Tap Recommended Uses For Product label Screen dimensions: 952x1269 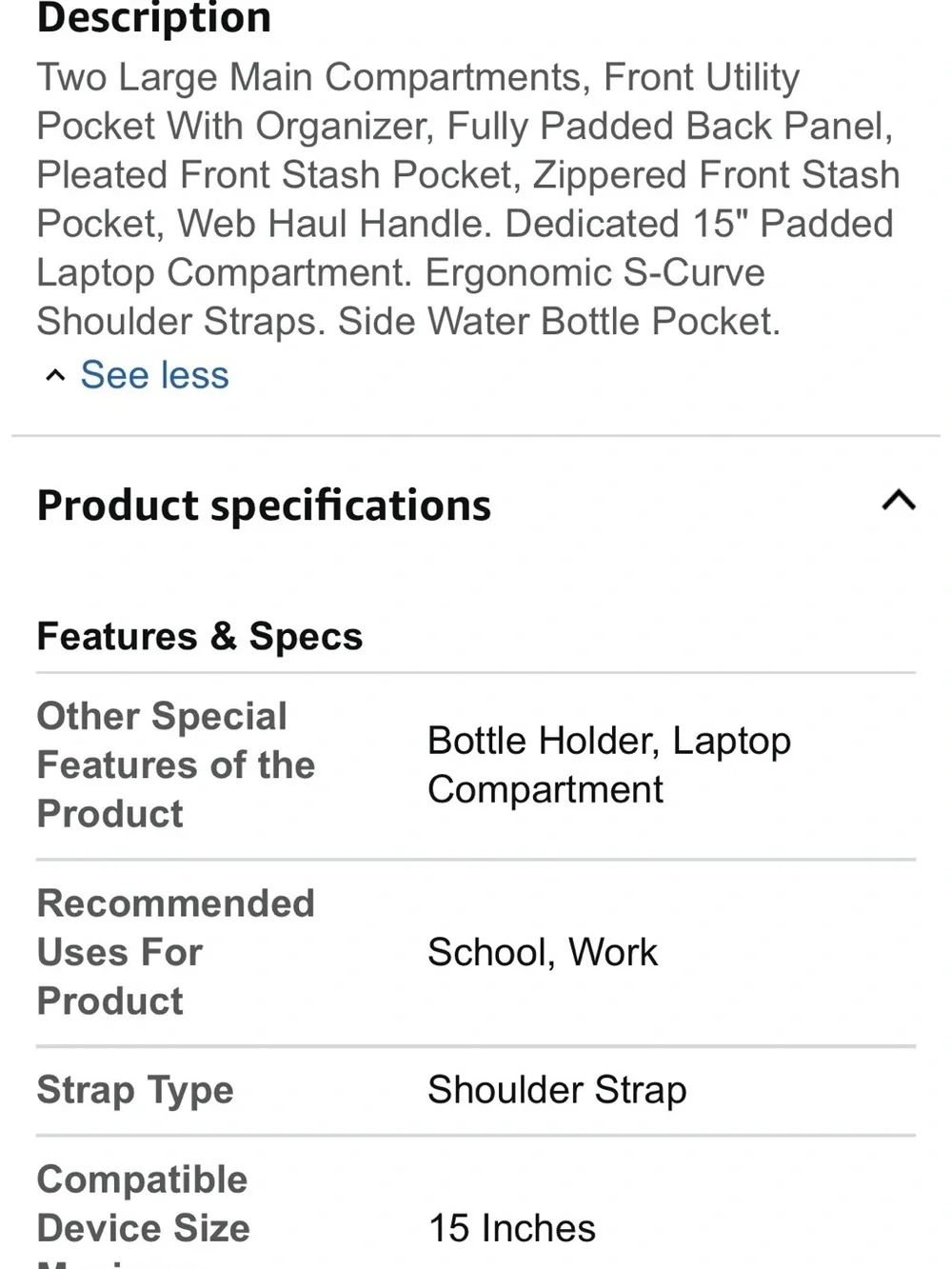tap(176, 952)
